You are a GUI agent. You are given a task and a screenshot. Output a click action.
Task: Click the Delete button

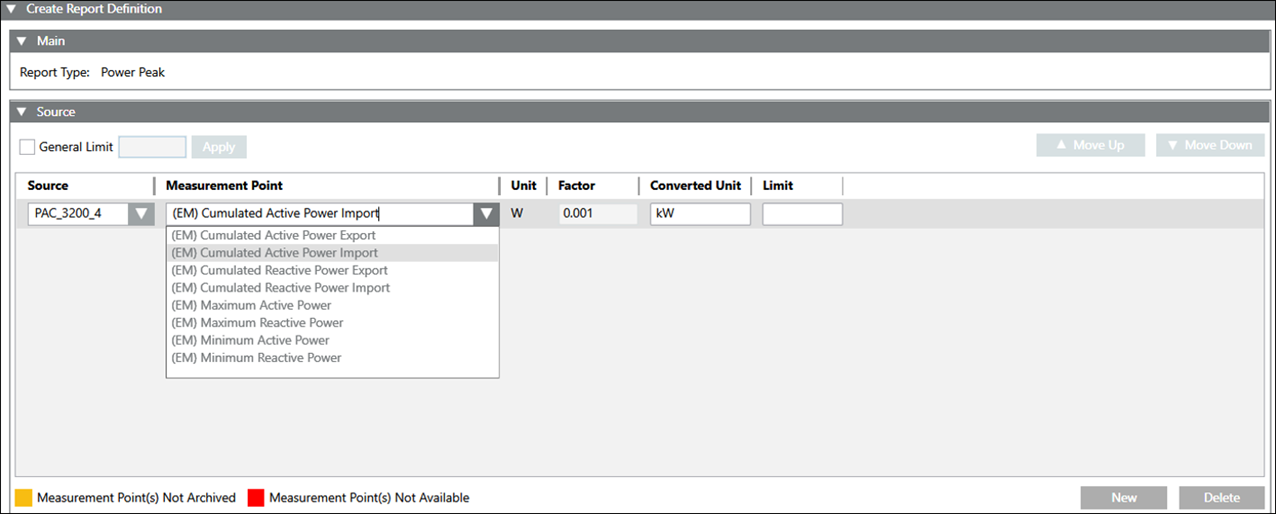(x=1222, y=497)
